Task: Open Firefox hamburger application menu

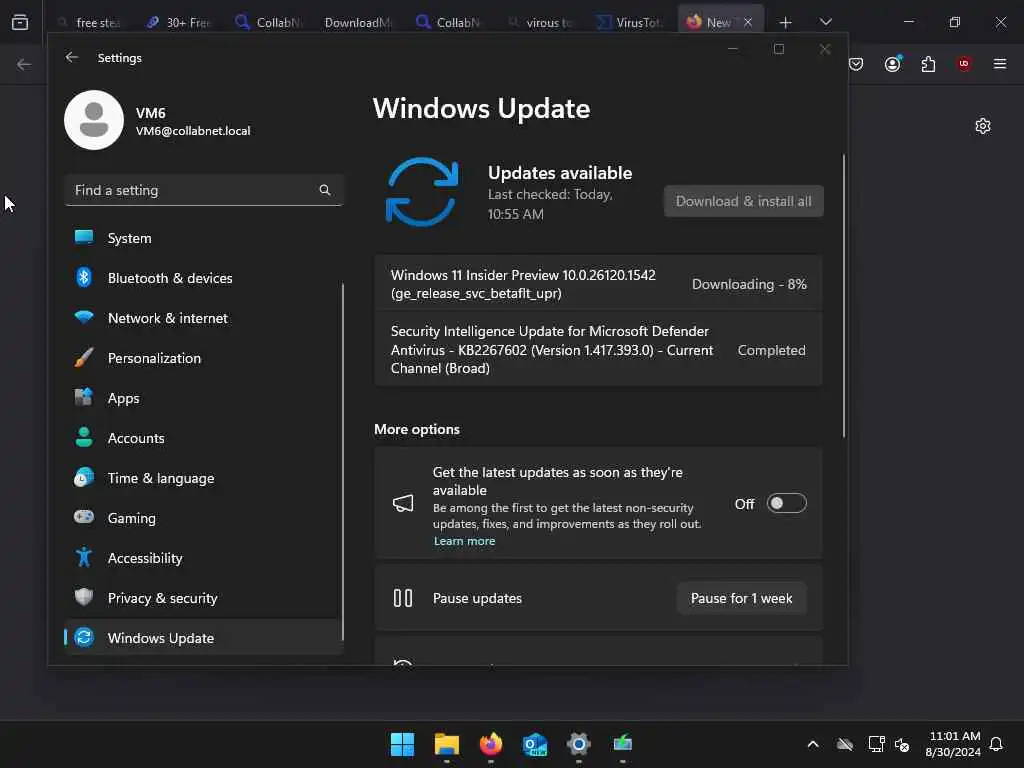Action: [1000, 64]
